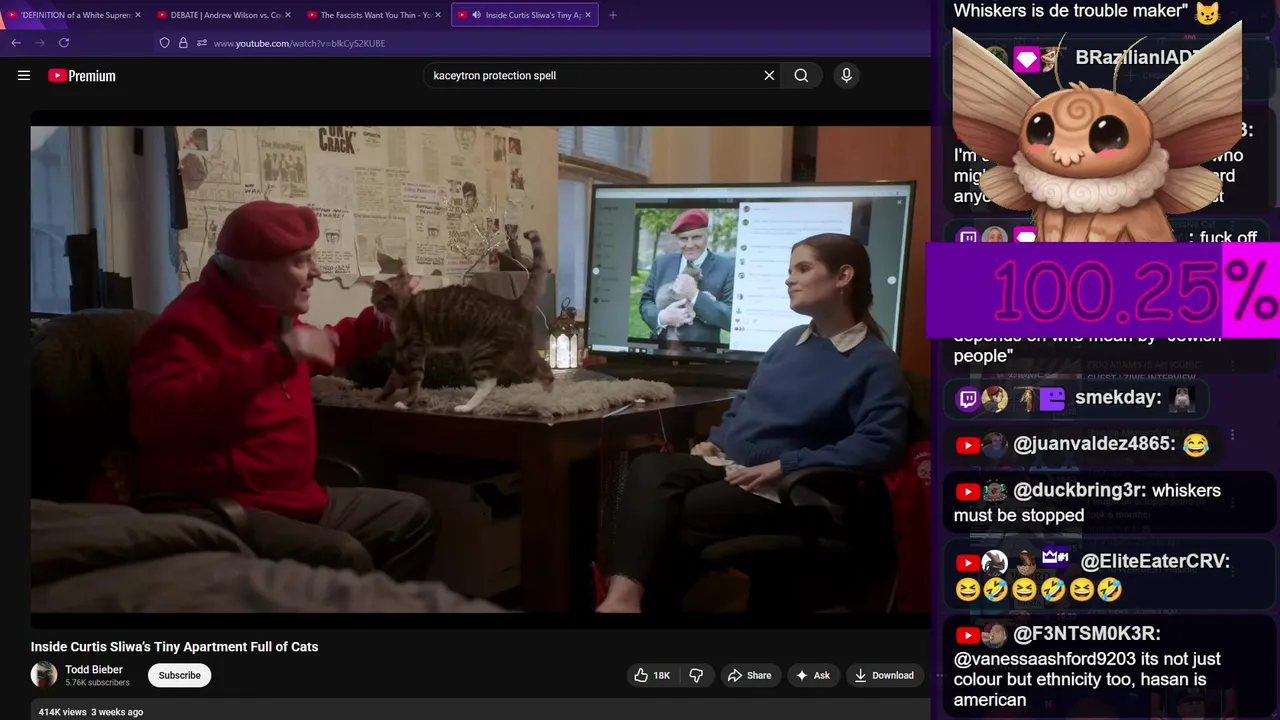Like the video with 18K thumbs-up

tap(652, 675)
